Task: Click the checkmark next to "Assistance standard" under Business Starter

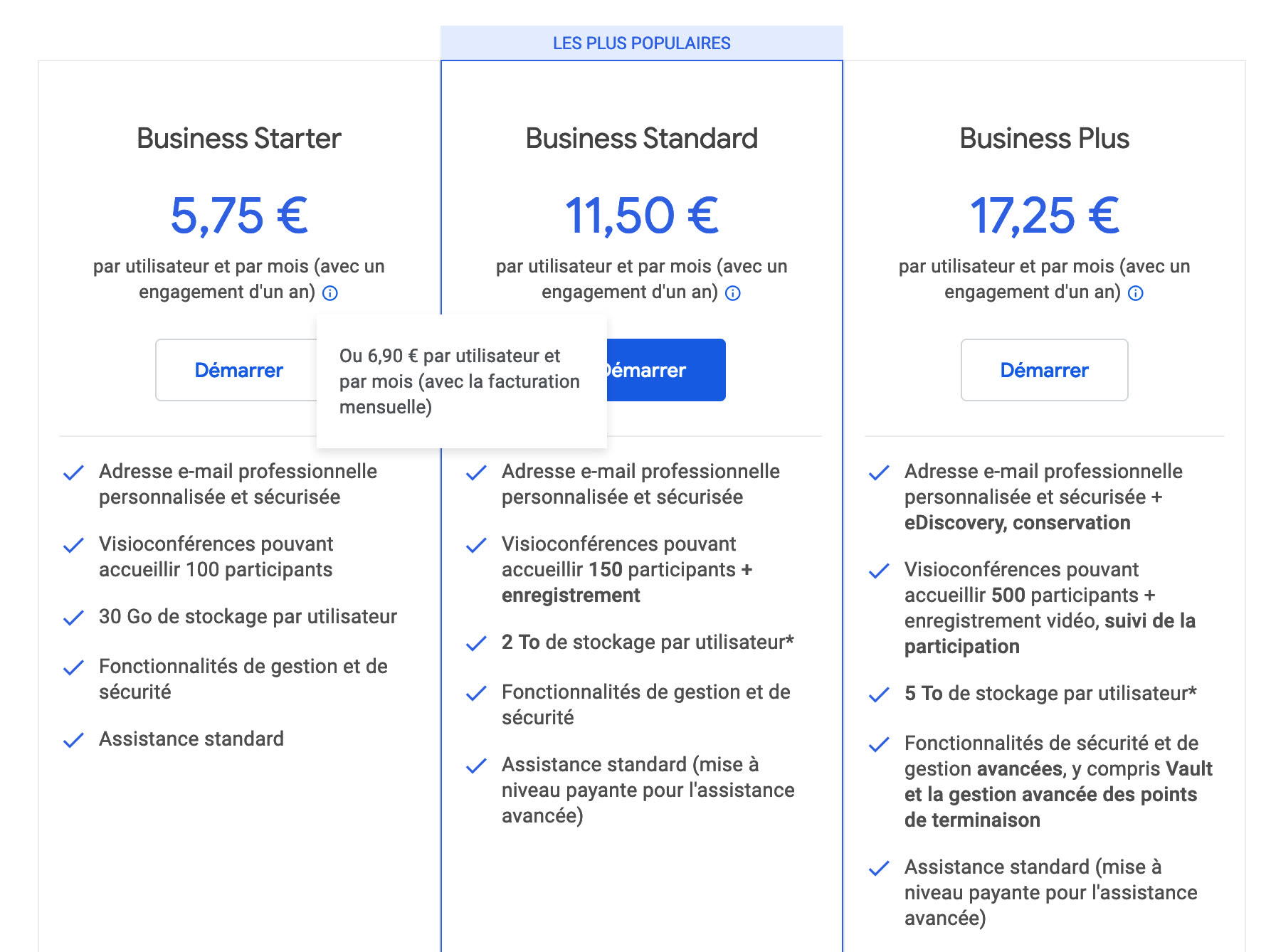Action: pos(73,741)
